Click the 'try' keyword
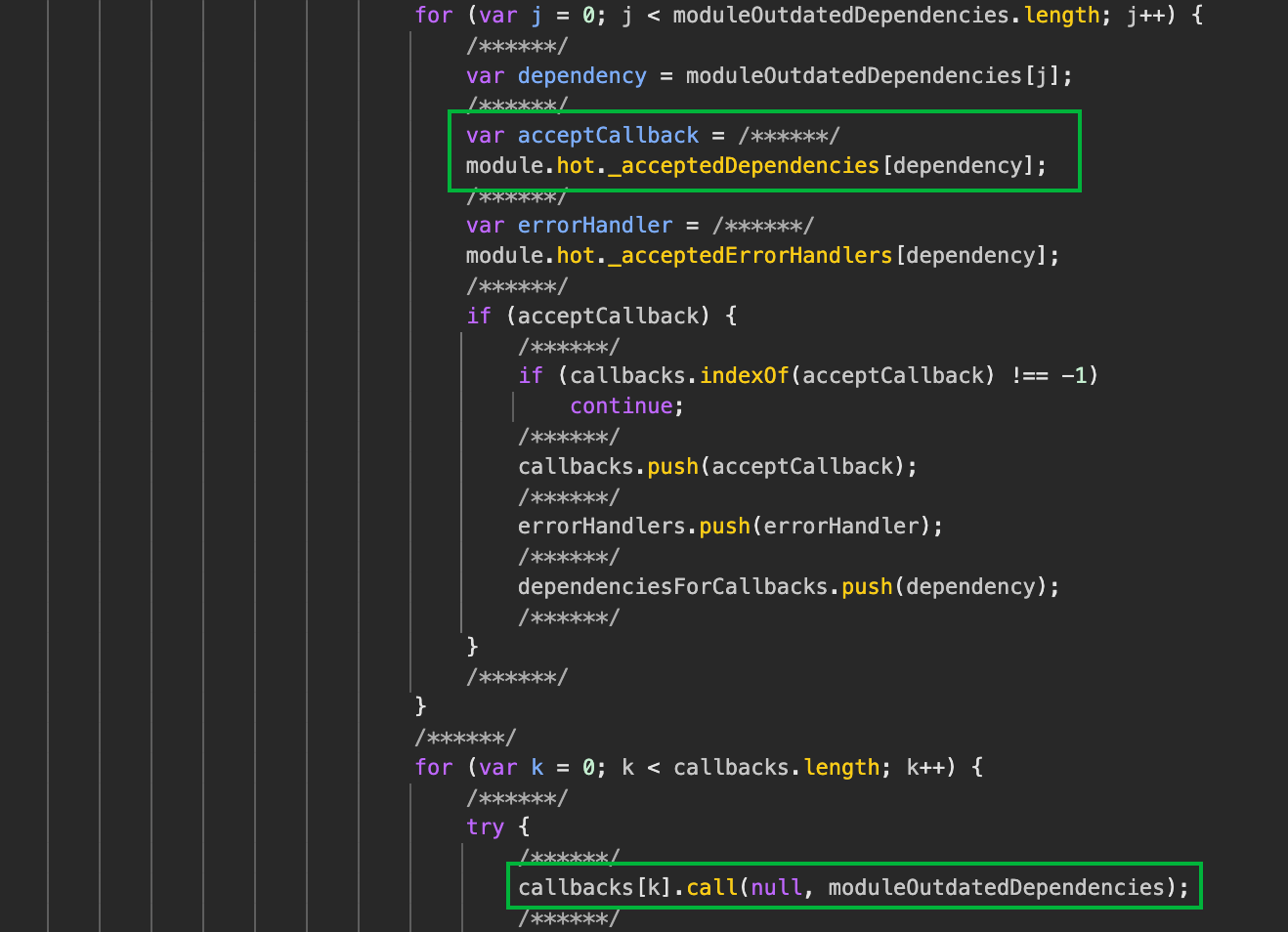This screenshot has width=1288, height=932. coord(486,827)
